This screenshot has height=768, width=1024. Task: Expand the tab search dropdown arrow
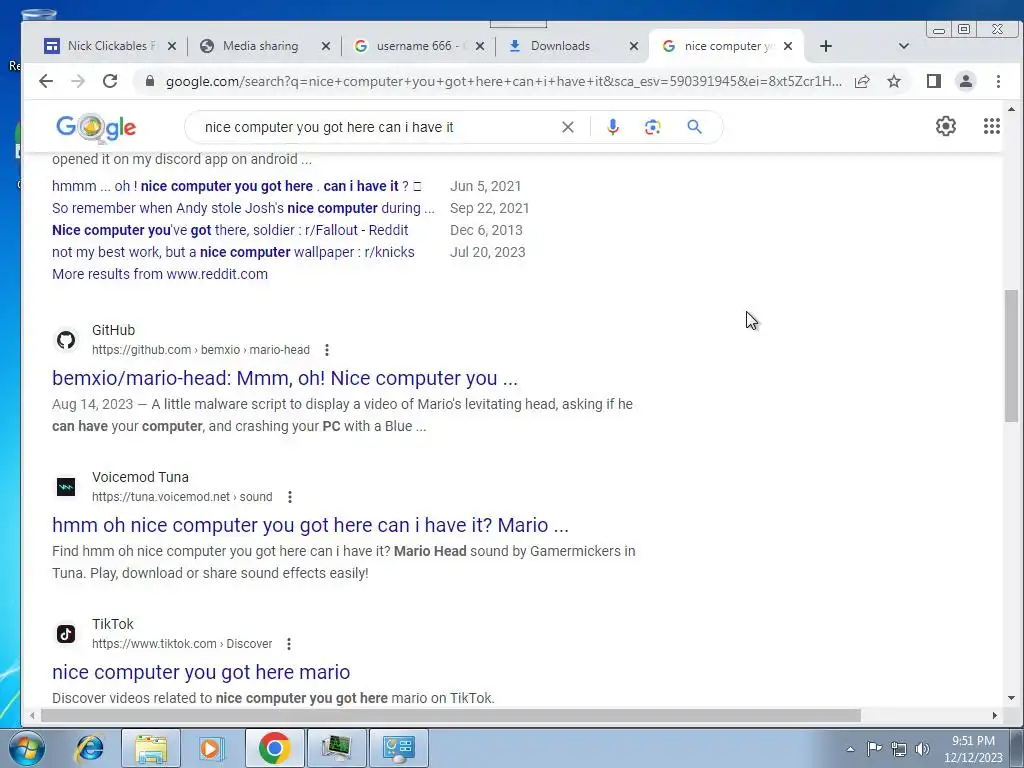904,46
